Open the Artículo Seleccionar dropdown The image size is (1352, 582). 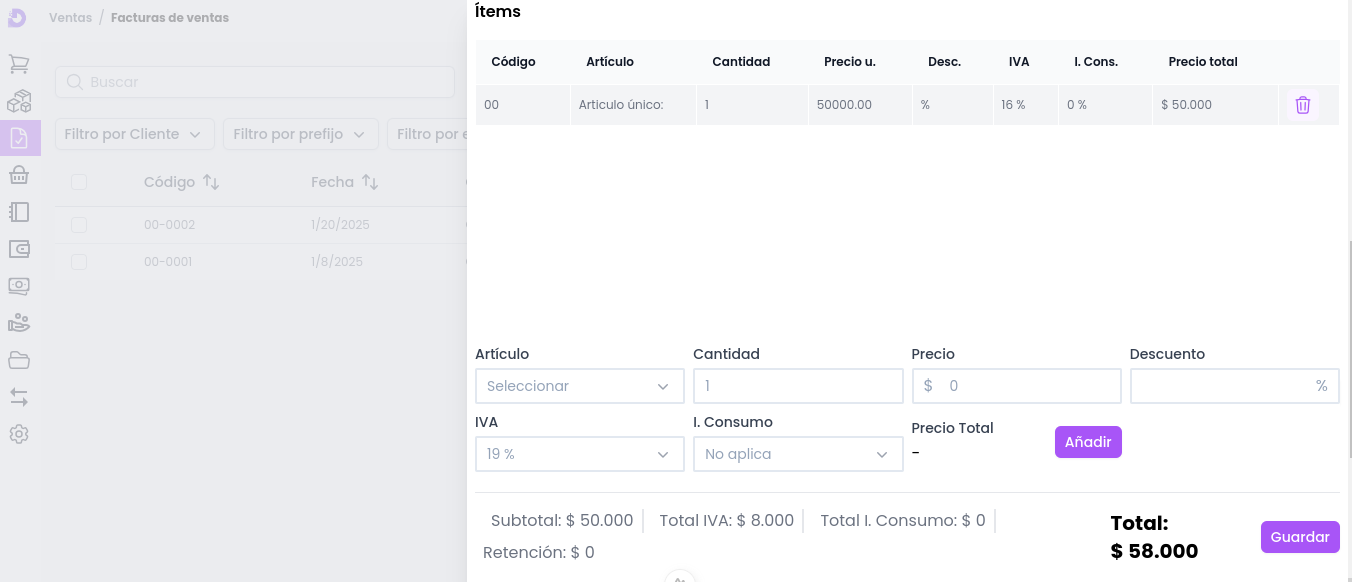coord(579,386)
